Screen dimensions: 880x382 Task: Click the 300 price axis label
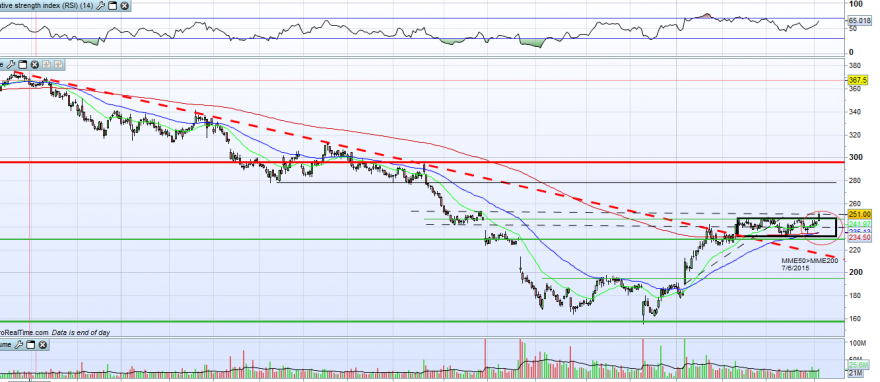pos(855,157)
